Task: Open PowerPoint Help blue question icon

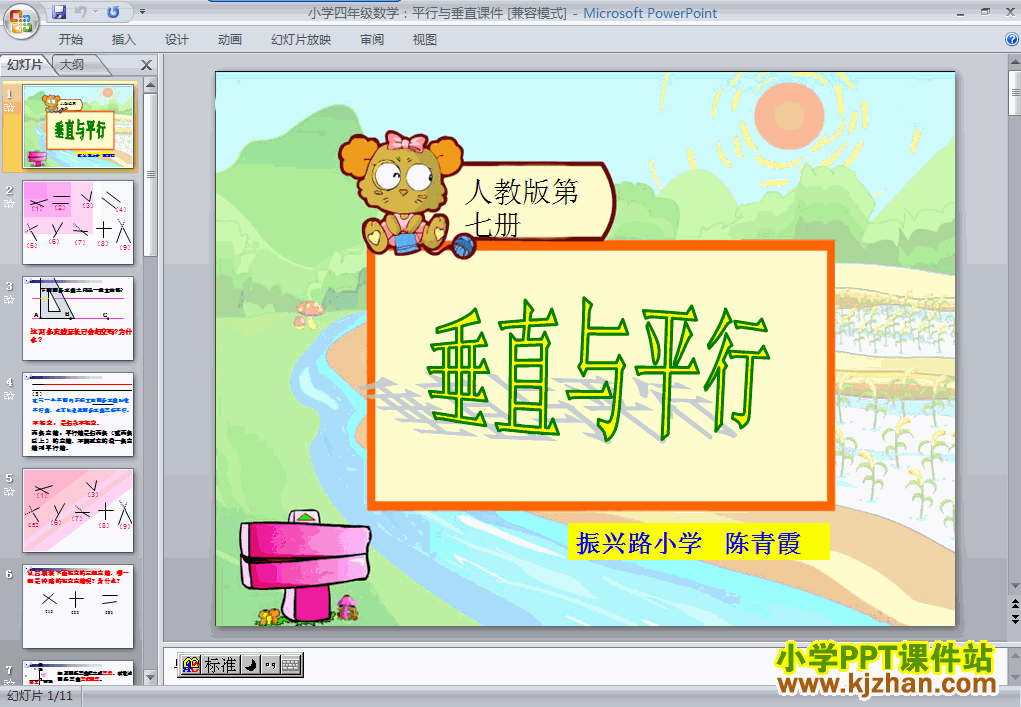Action: tap(1012, 39)
